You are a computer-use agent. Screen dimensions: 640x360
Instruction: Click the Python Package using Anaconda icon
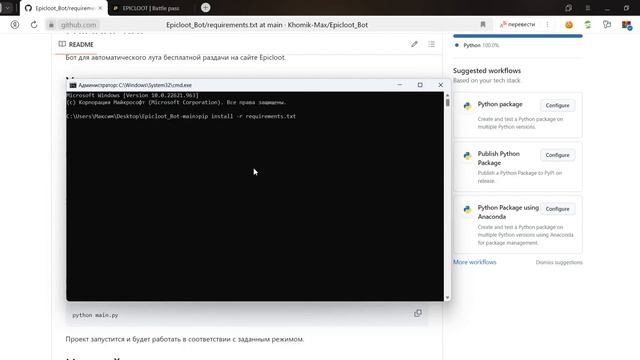467,210
